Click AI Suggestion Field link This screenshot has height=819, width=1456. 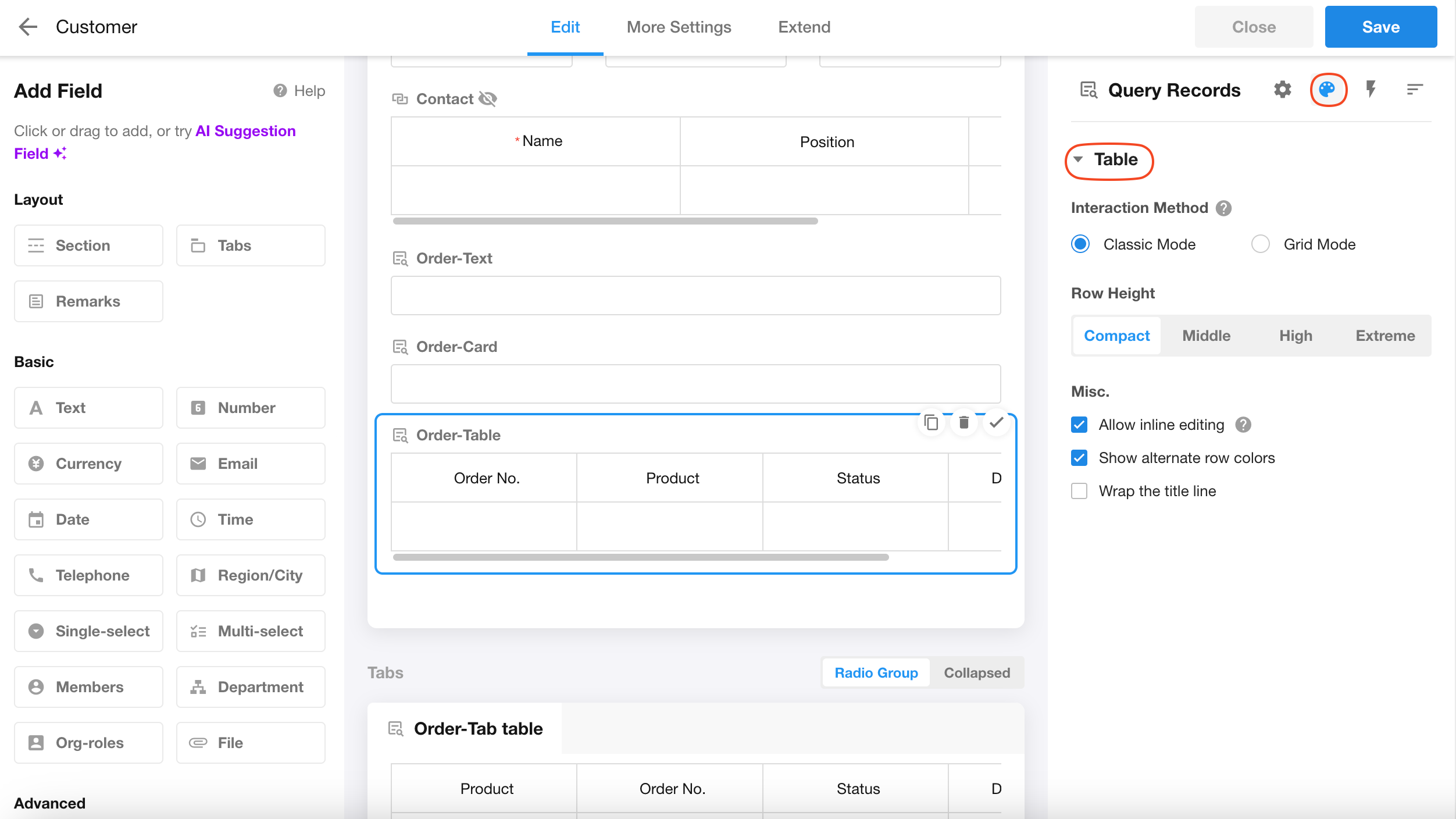pos(245,131)
